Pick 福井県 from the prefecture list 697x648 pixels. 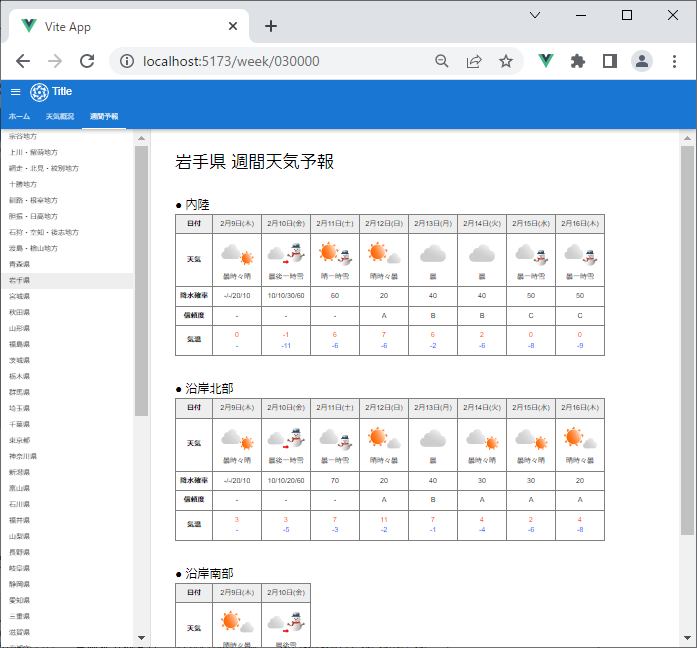pyautogui.click(x=67, y=520)
